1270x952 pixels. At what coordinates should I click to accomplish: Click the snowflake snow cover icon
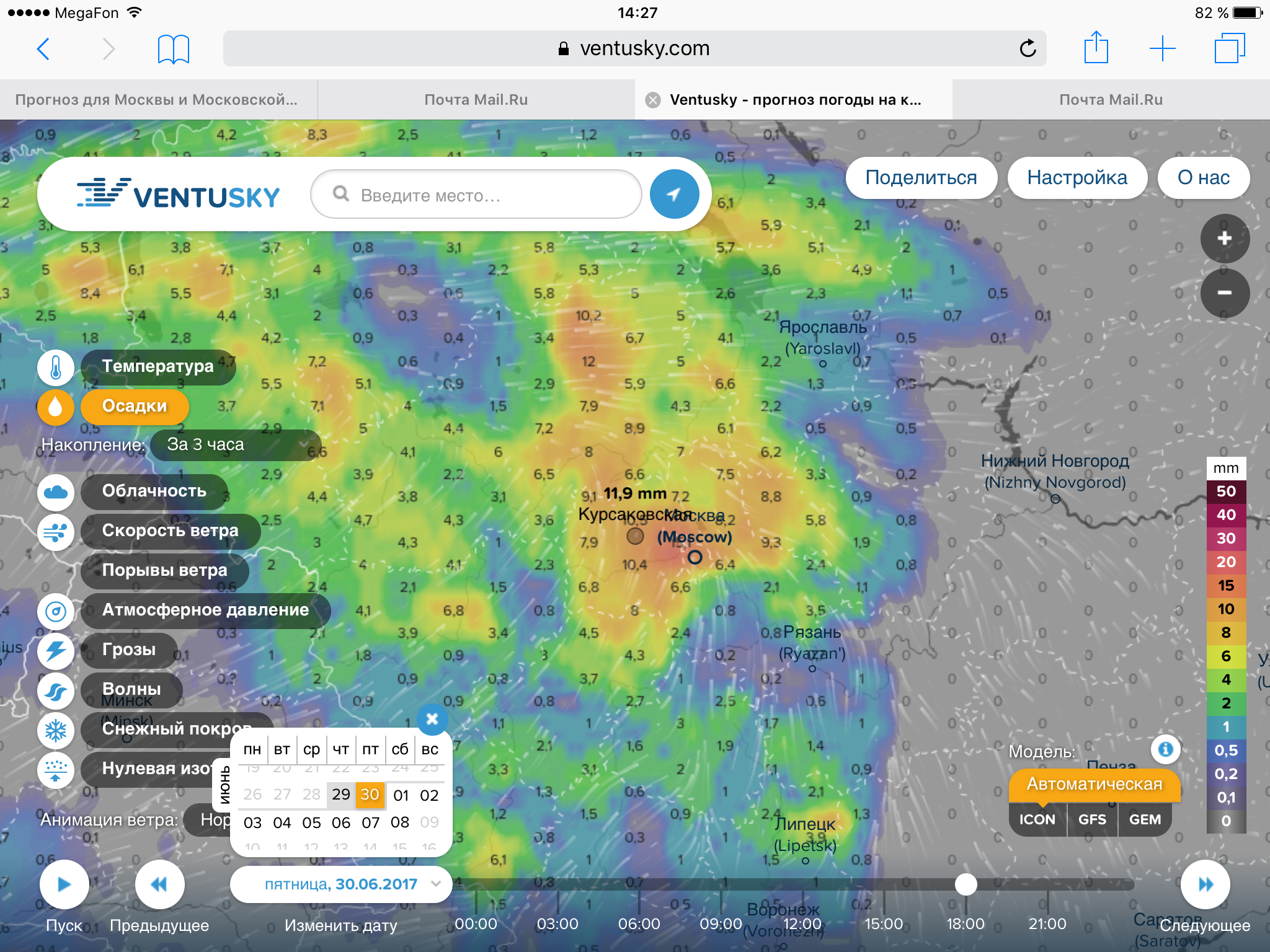(x=55, y=729)
